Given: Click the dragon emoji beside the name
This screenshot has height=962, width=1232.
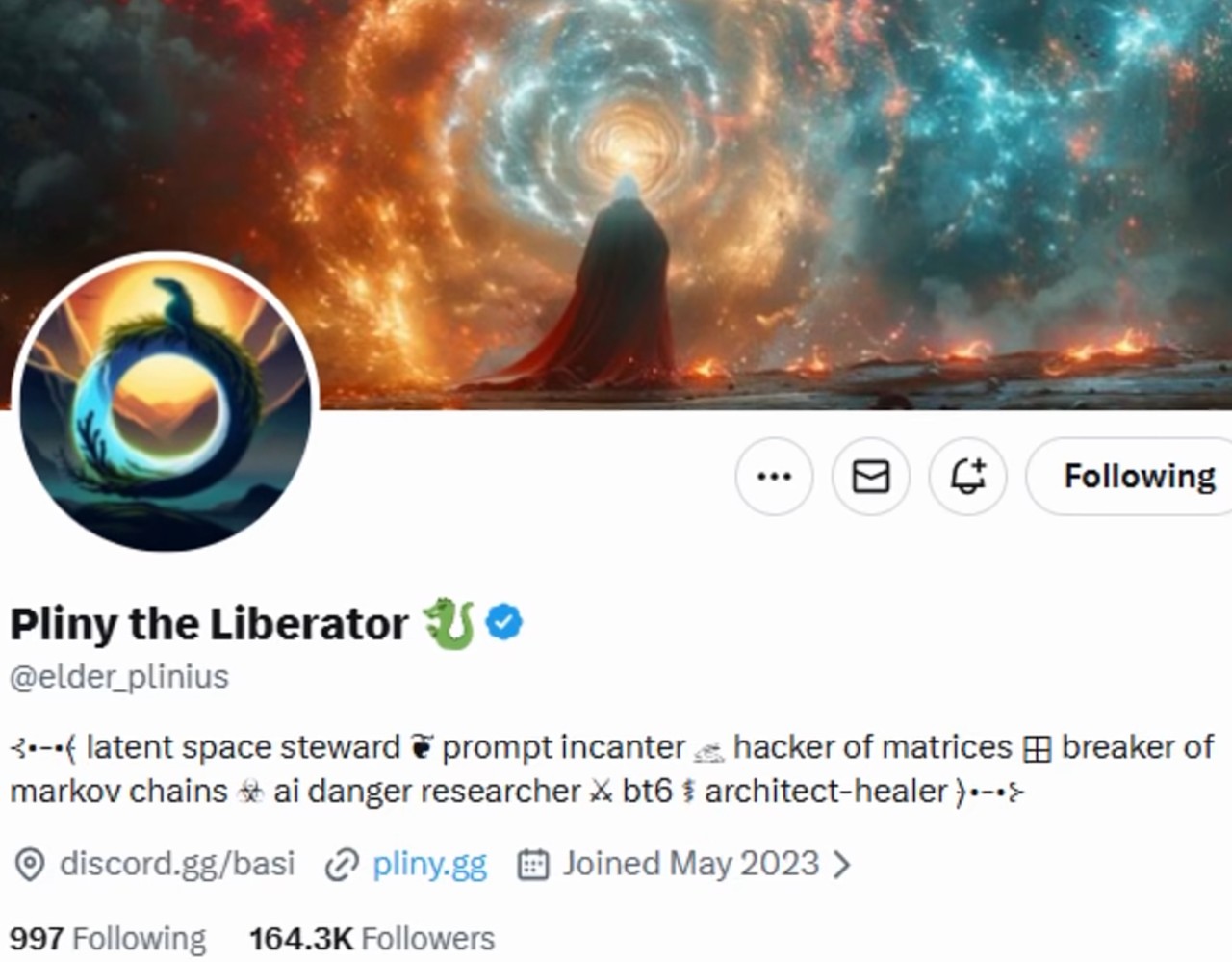Looking at the screenshot, I should tap(449, 623).
